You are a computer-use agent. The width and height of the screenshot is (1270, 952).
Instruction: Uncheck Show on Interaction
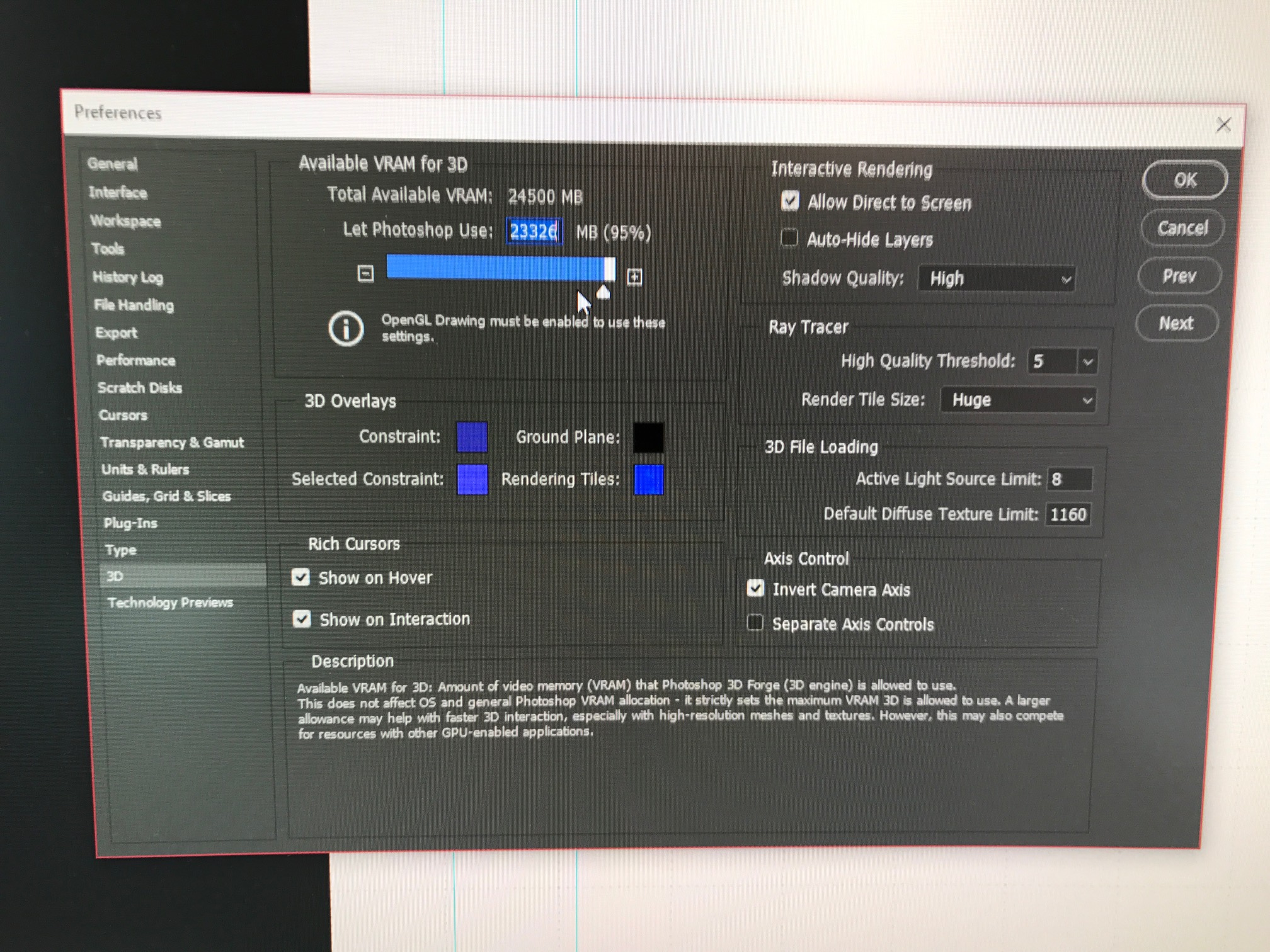(302, 619)
